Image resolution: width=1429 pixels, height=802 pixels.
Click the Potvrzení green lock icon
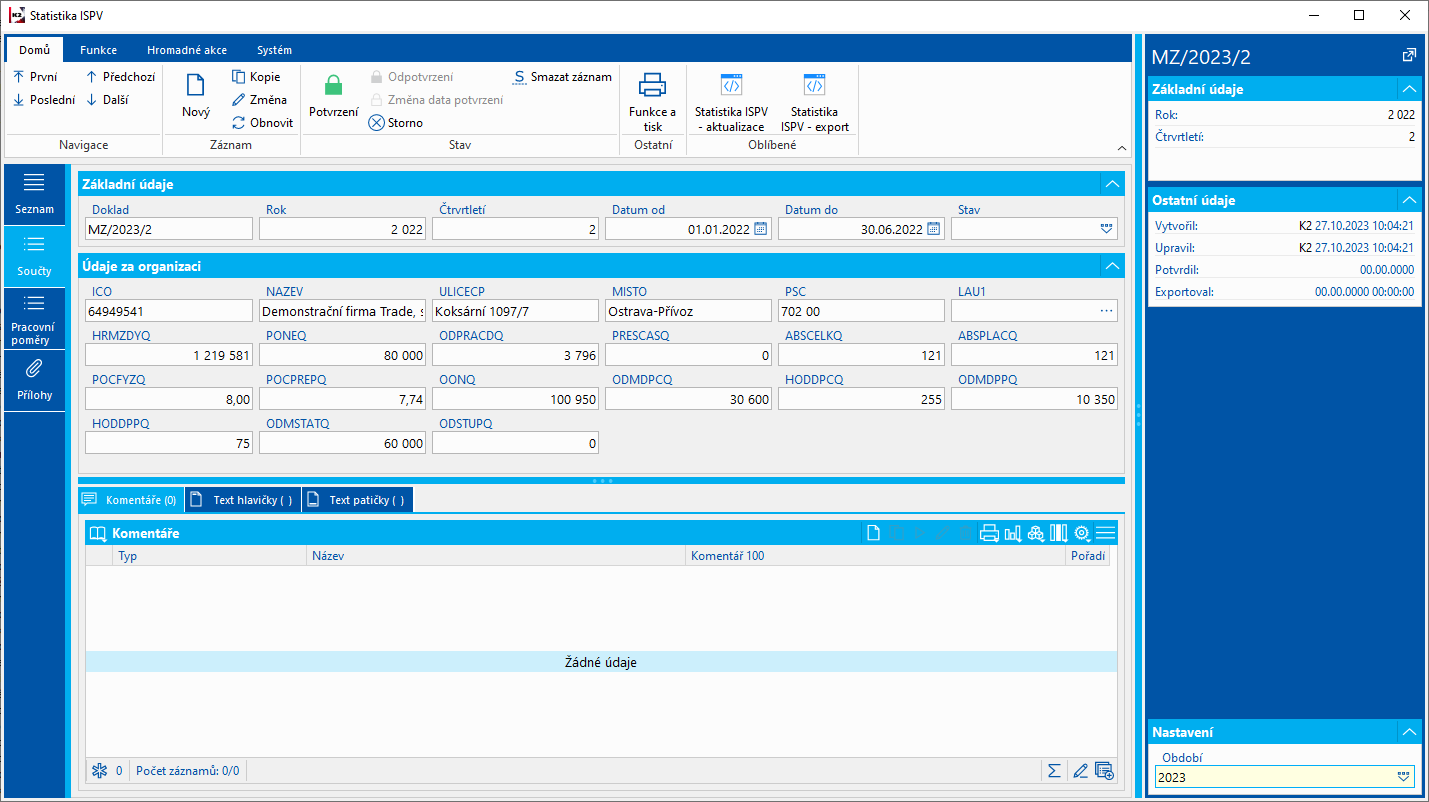coord(333,87)
